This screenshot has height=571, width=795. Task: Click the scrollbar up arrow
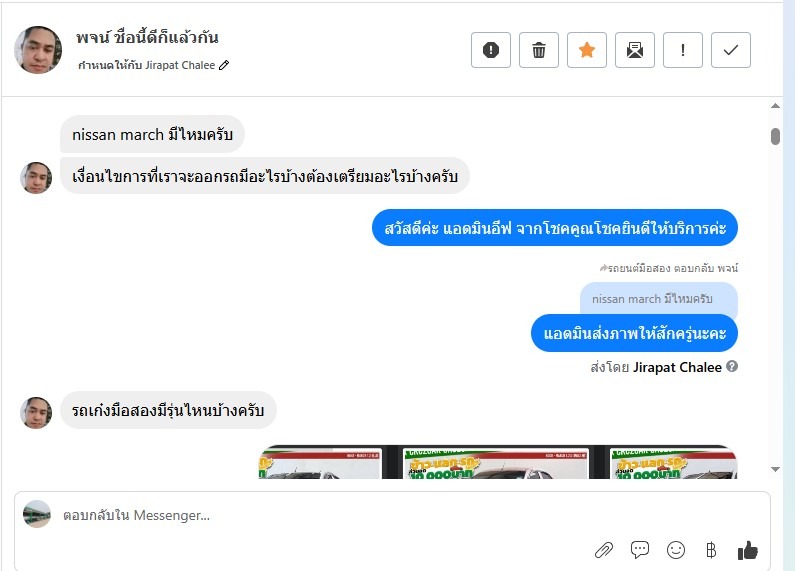pos(775,106)
